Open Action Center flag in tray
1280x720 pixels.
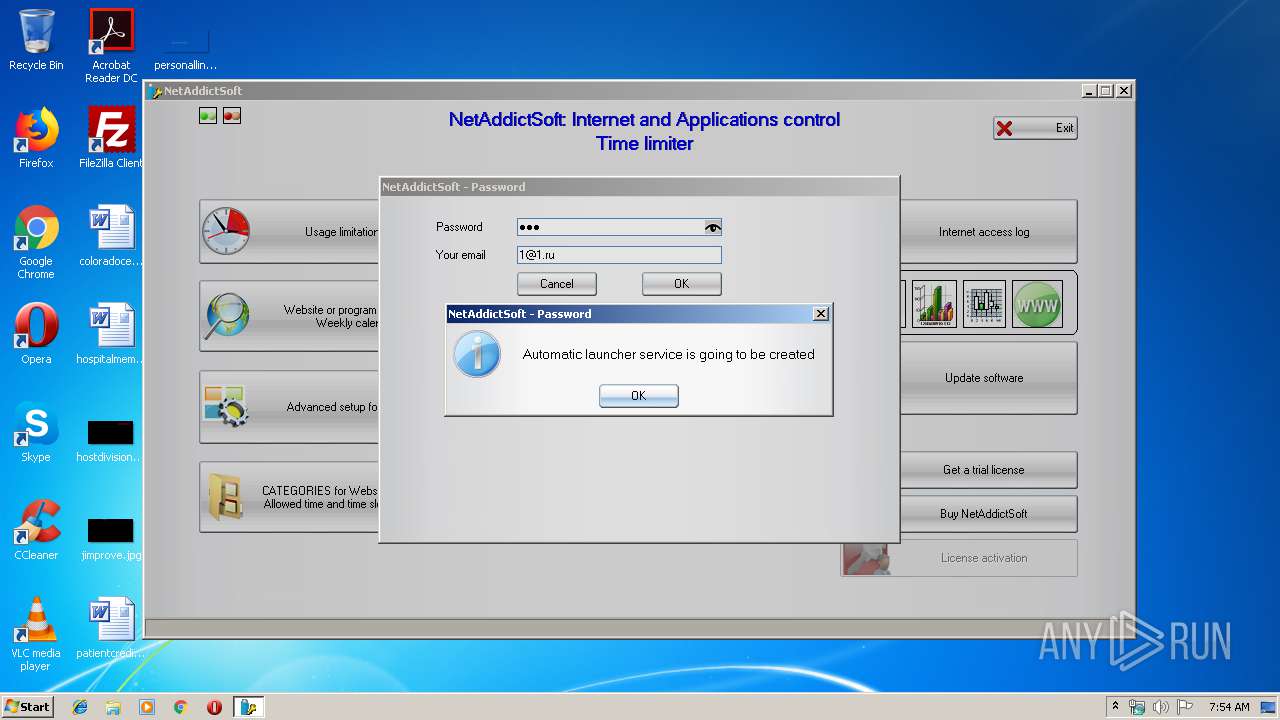[x=1184, y=707]
